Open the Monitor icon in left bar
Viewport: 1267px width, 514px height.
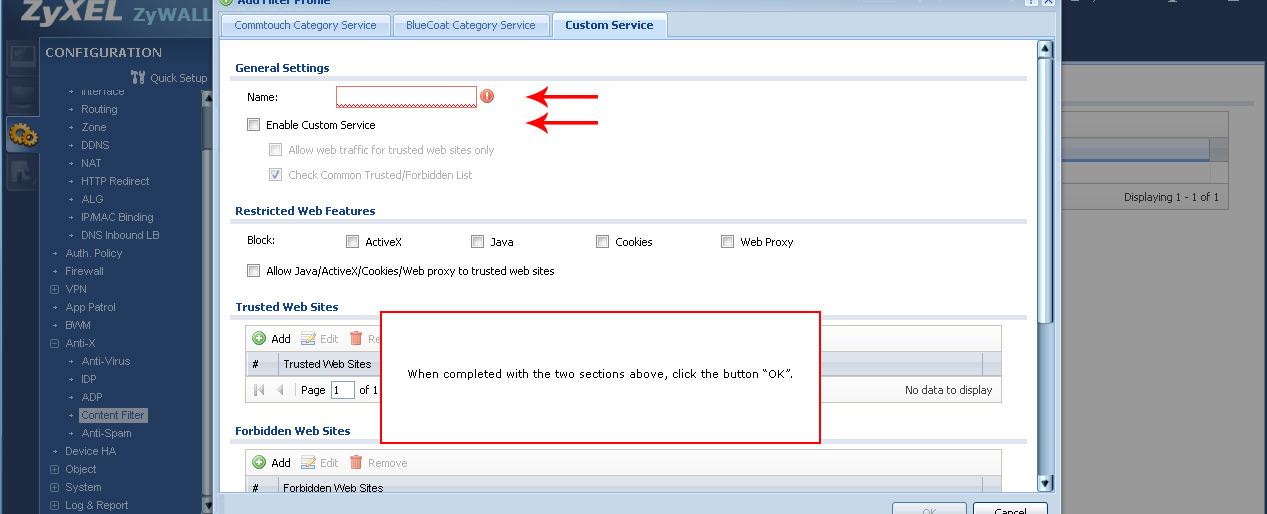pos(21,97)
